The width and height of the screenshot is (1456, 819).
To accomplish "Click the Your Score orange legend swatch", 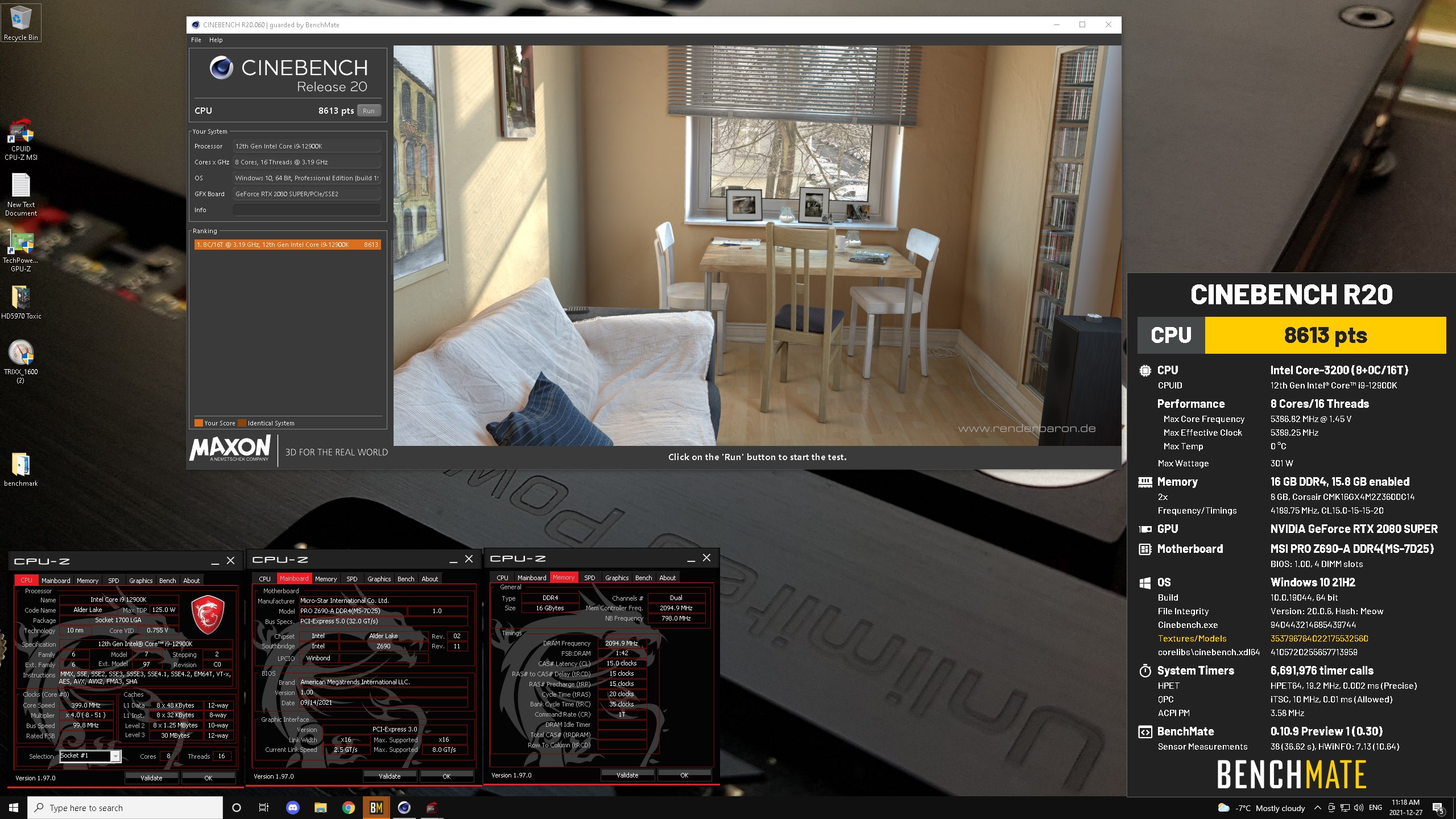I will click(x=198, y=423).
